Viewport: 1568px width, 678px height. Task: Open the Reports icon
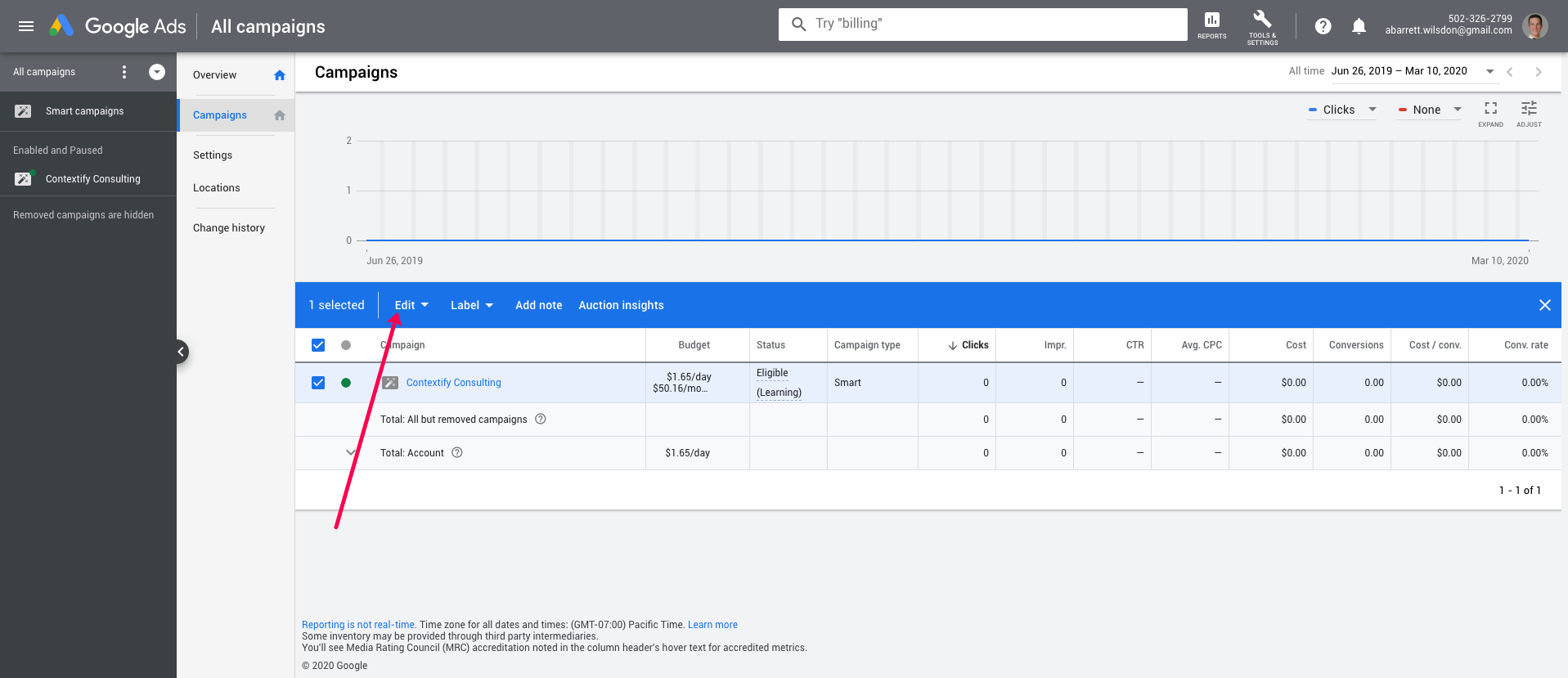[x=1211, y=25]
